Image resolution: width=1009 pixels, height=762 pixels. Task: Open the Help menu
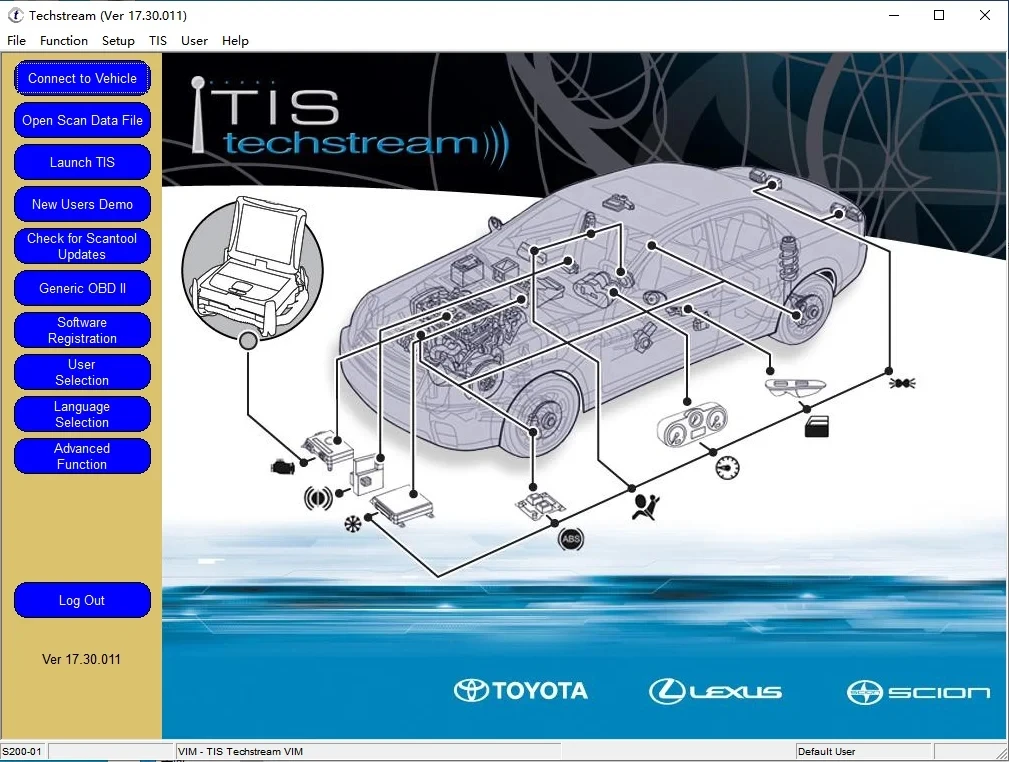click(235, 41)
